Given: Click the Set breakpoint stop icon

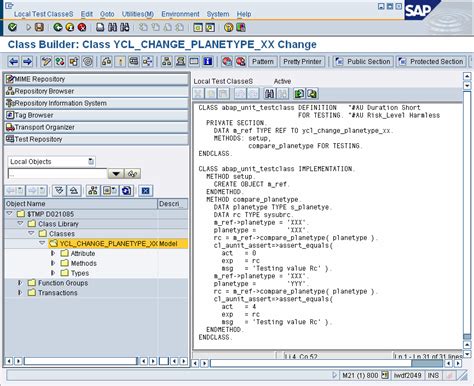Looking at the screenshot, I should [227, 61].
